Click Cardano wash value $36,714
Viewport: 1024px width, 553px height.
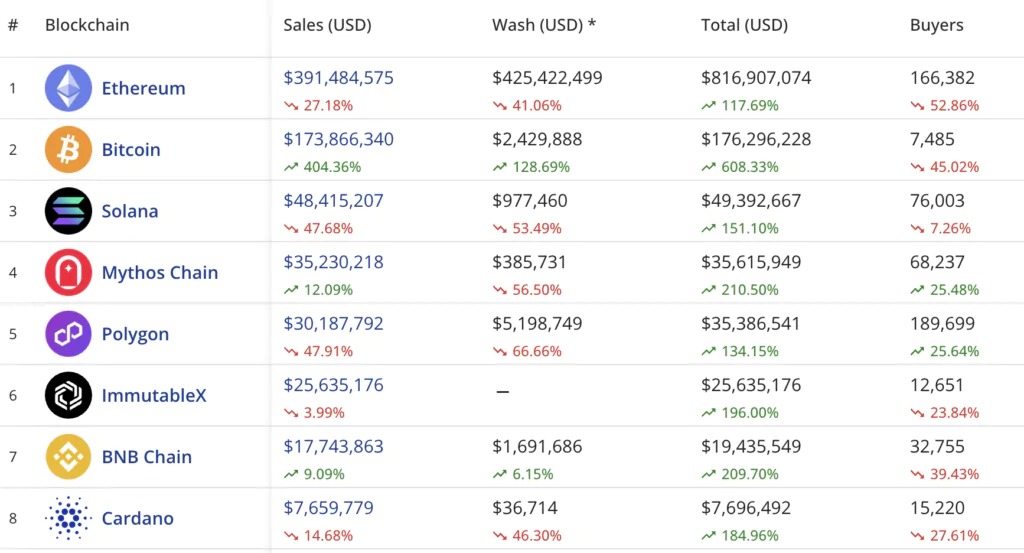(525, 507)
